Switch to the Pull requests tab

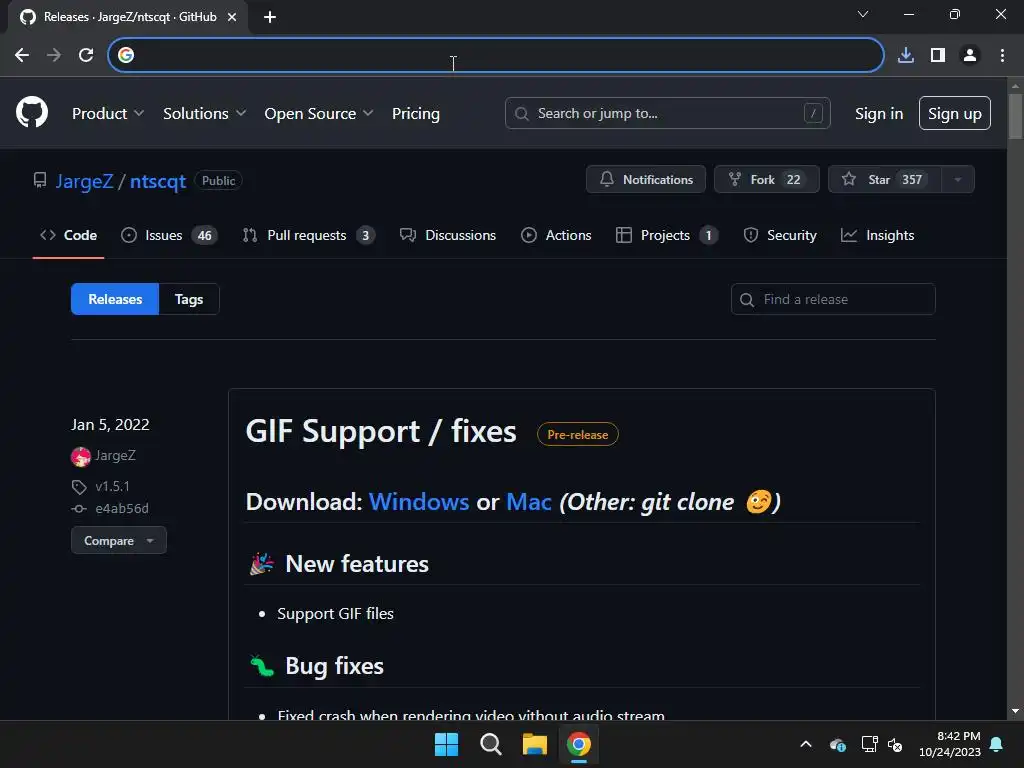click(309, 235)
